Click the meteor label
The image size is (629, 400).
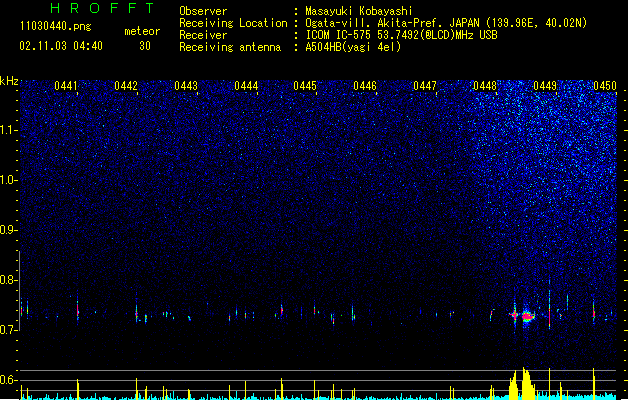tap(142, 31)
